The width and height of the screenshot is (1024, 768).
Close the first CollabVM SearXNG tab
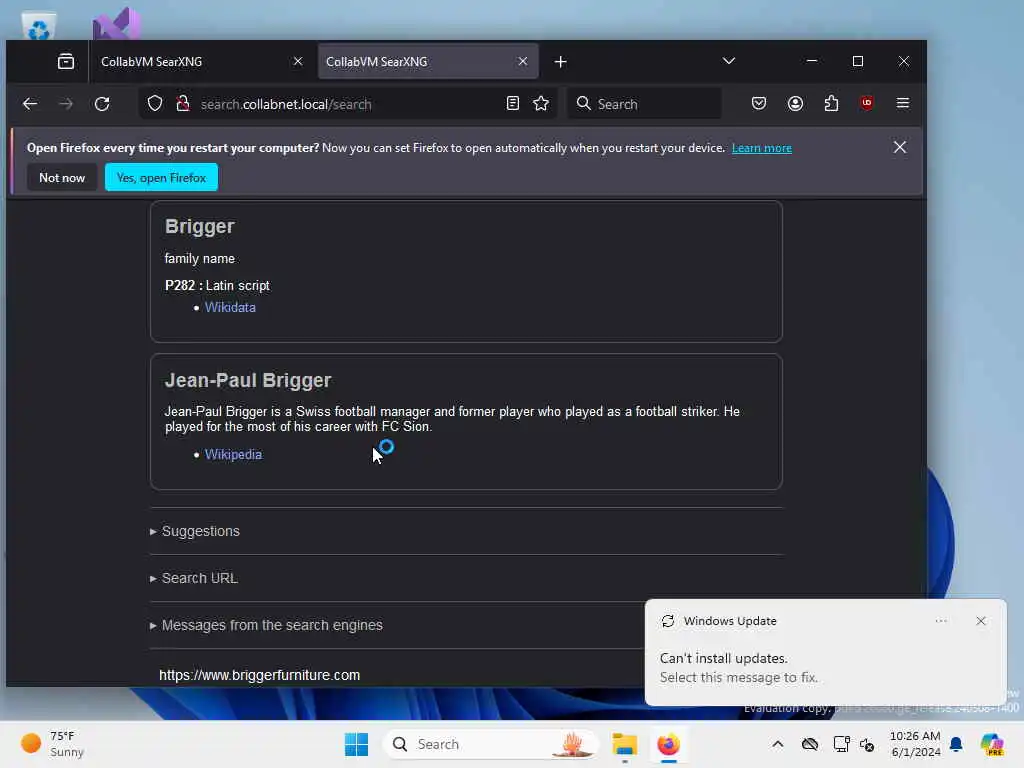pos(298,61)
